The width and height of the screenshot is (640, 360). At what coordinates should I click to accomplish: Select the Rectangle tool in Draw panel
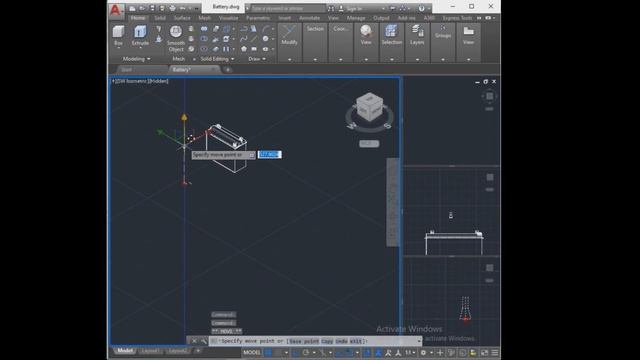(254, 49)
